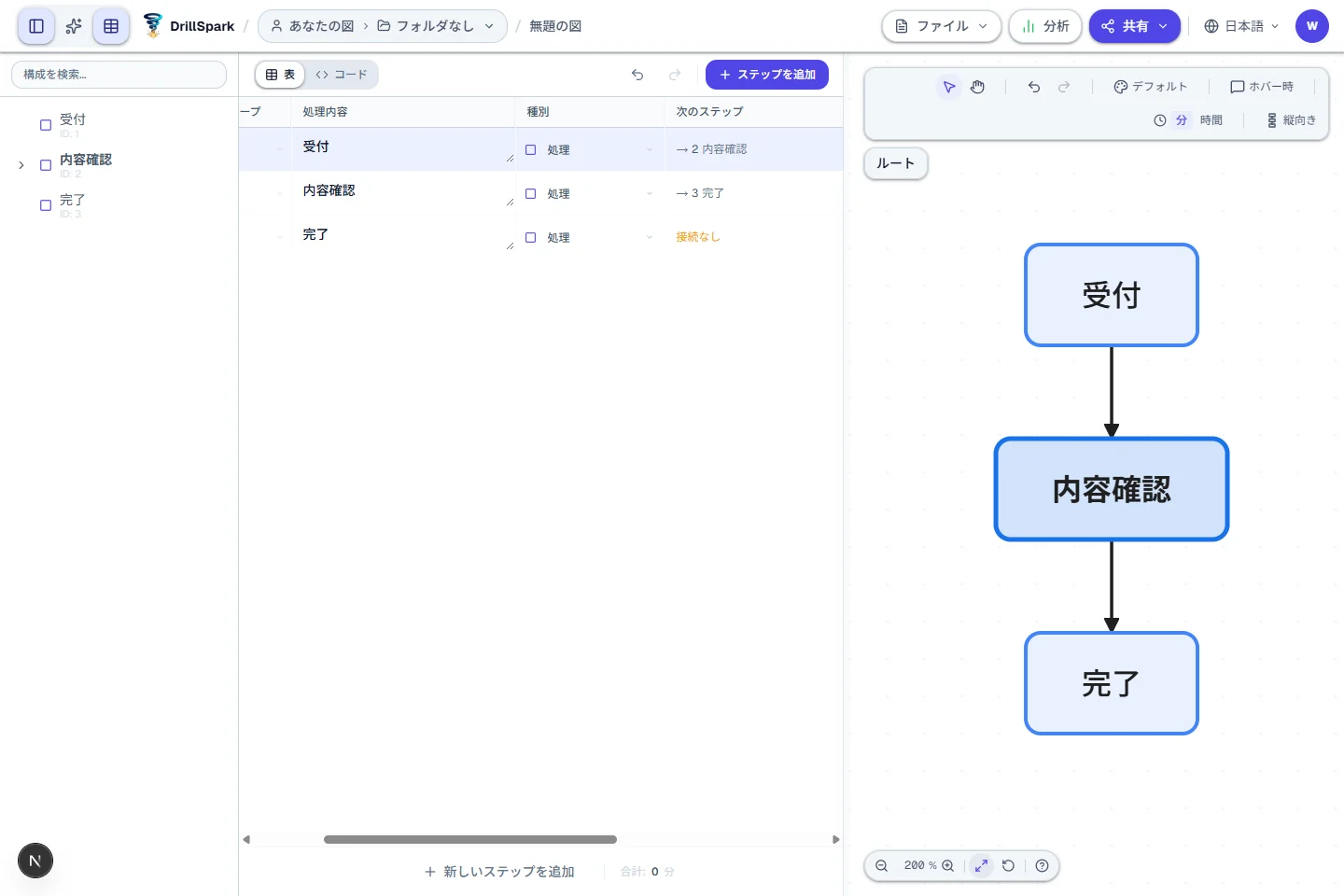The height and width of the screenshot is (896, 1344).
Task: Open the help question-mark icon
Action: (x=1043, y=866)
